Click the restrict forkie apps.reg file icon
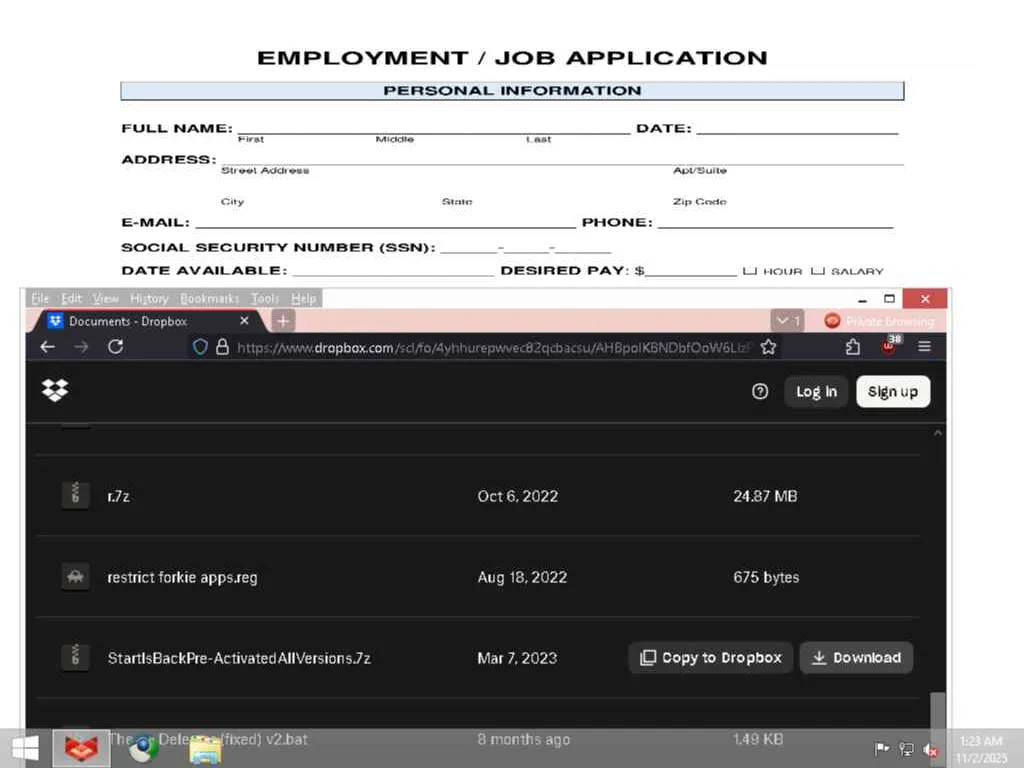1024x768 pixels. [75, 576]
